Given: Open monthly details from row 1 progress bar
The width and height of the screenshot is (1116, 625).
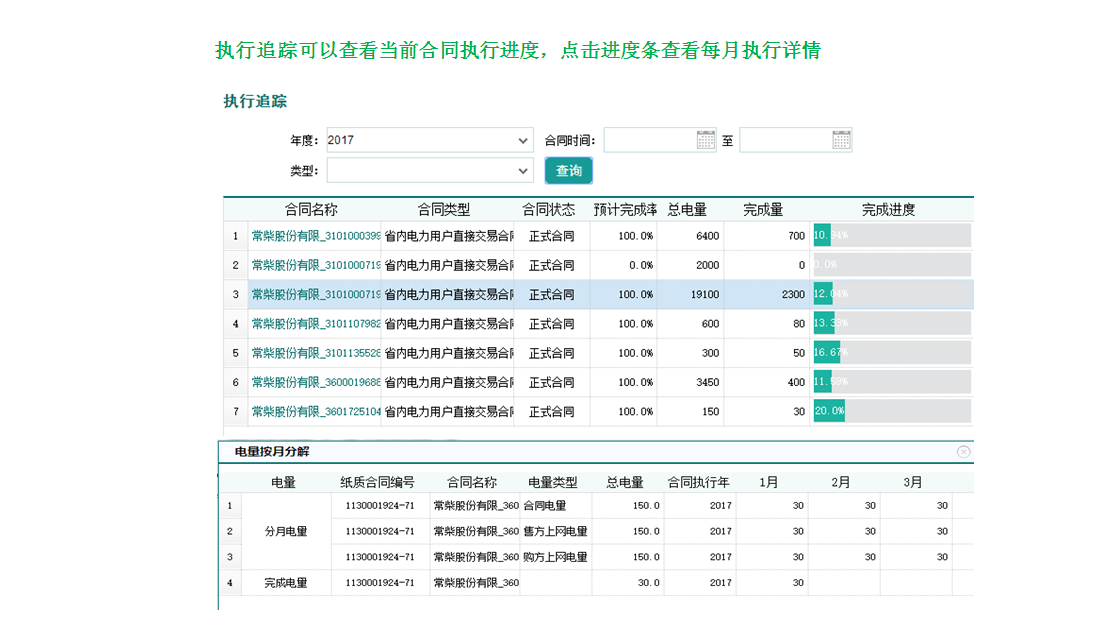Looking at the screenshot, I should [x=891, y=236].
